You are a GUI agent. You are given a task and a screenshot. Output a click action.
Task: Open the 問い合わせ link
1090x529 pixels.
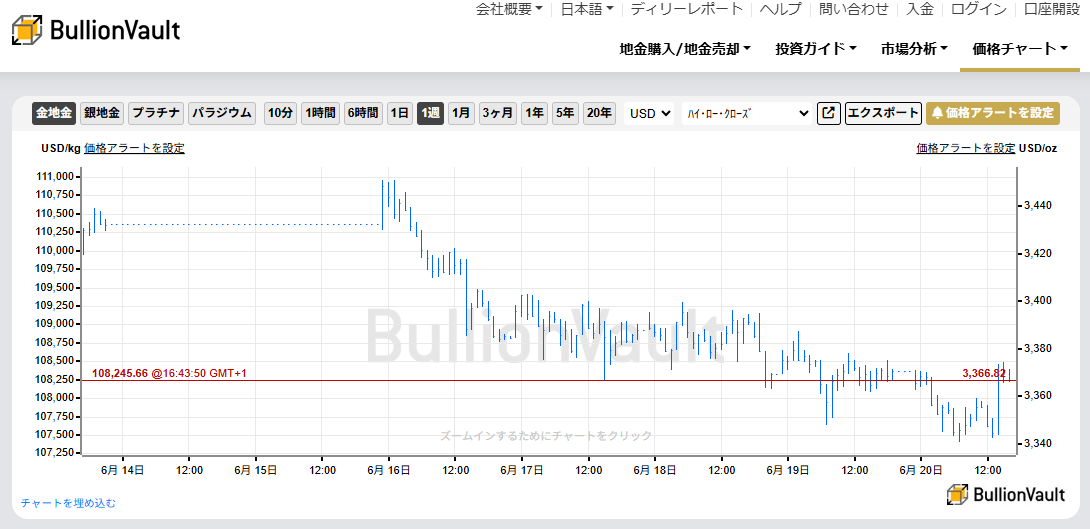tap(854, 9)
